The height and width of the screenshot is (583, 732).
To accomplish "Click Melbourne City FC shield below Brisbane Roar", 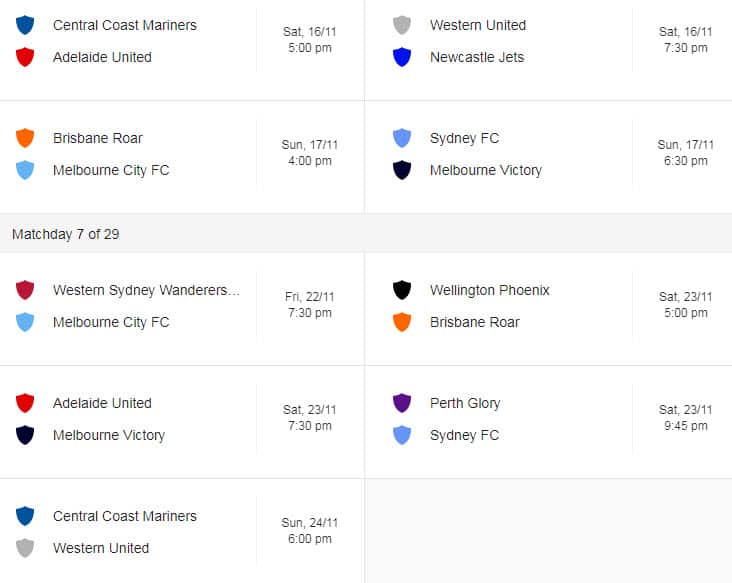I will 25,170.
